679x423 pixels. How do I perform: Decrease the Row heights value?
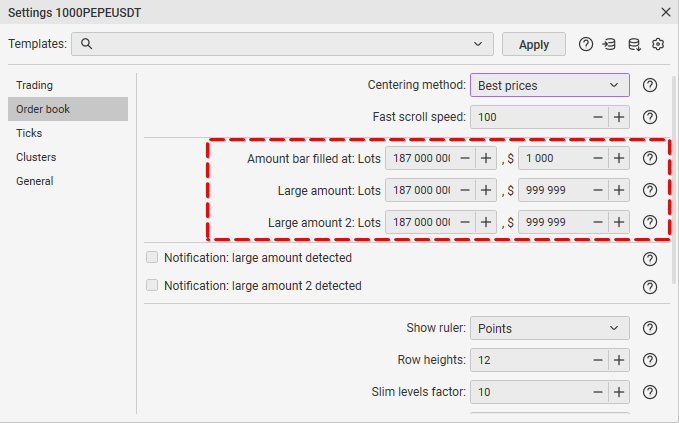[x=598, y=360]
